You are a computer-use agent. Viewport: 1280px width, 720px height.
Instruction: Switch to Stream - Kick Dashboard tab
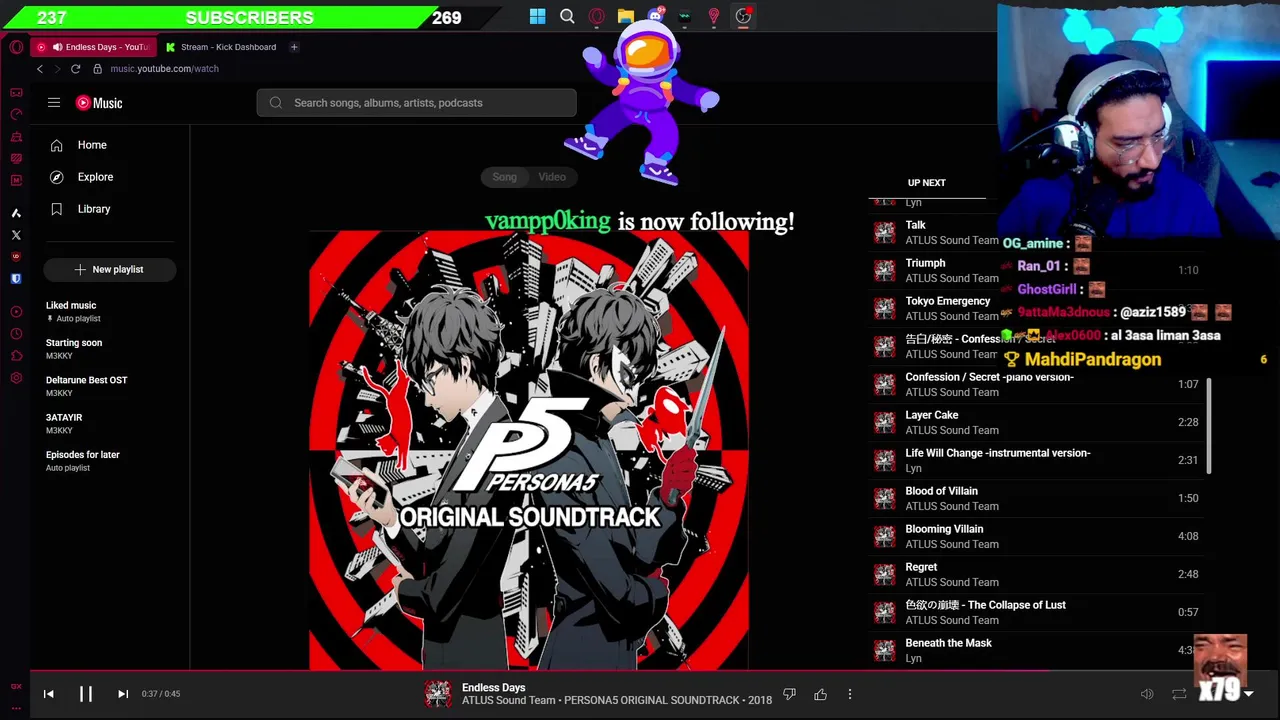click(220, 47)
